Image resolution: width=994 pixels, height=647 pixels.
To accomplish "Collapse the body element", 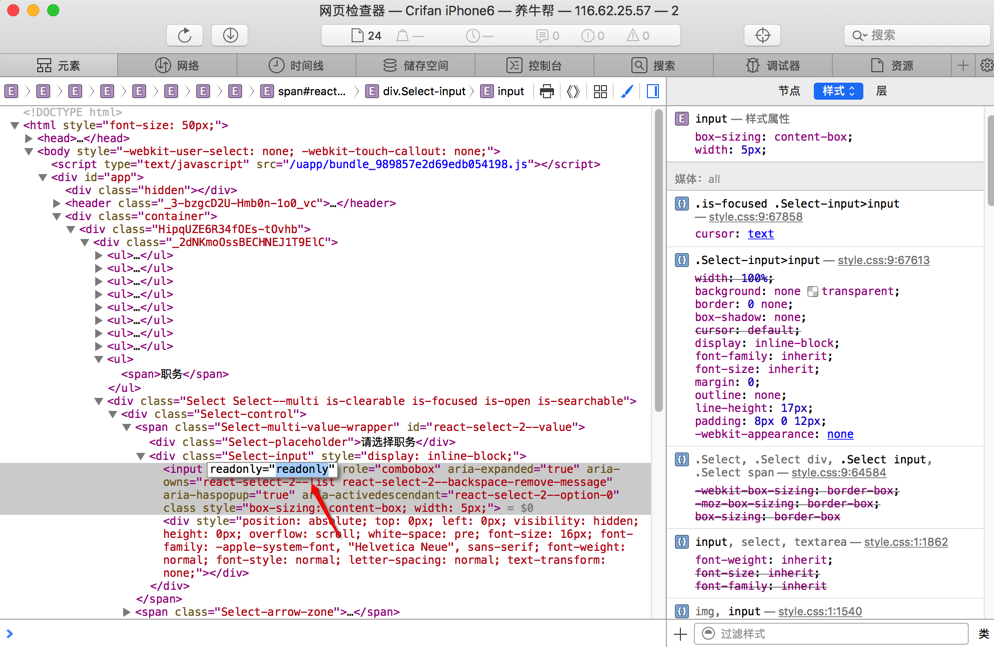I will [28, 151].
